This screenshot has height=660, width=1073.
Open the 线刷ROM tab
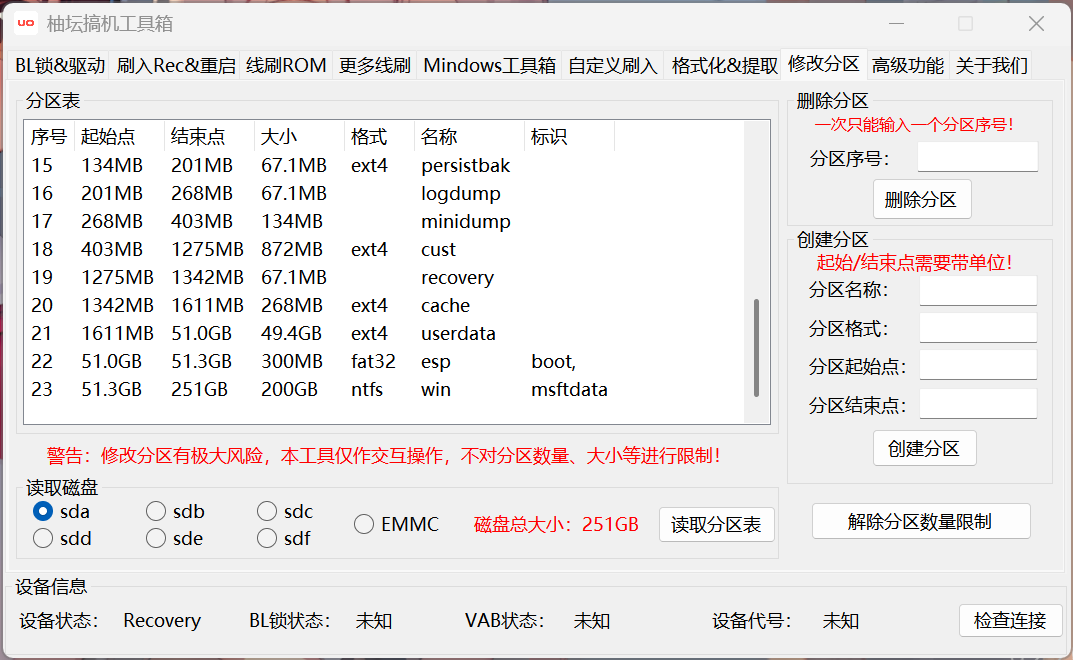[x=286, y=66]
